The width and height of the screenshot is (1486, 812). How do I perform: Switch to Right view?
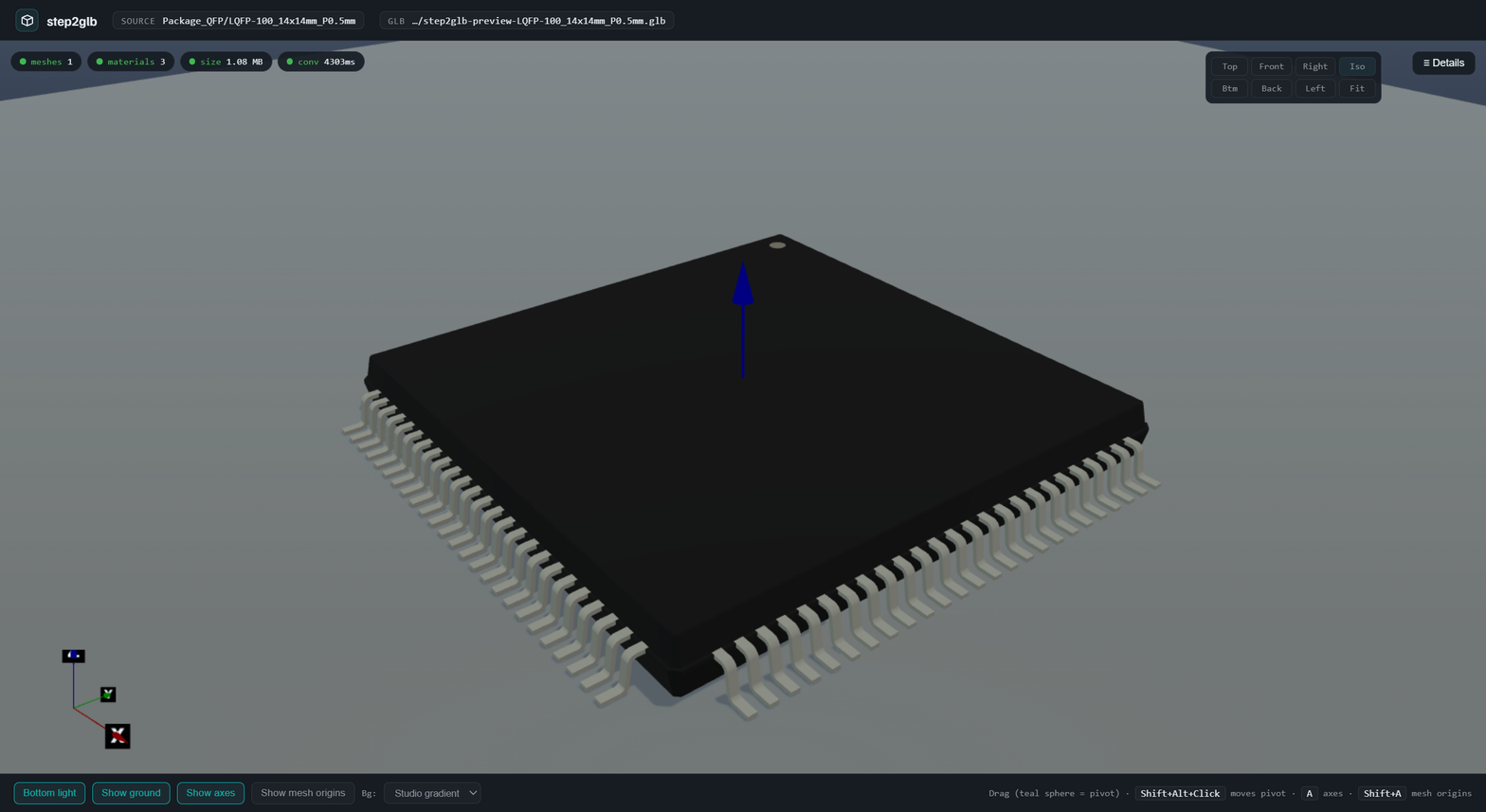(x=1314, y=66)
